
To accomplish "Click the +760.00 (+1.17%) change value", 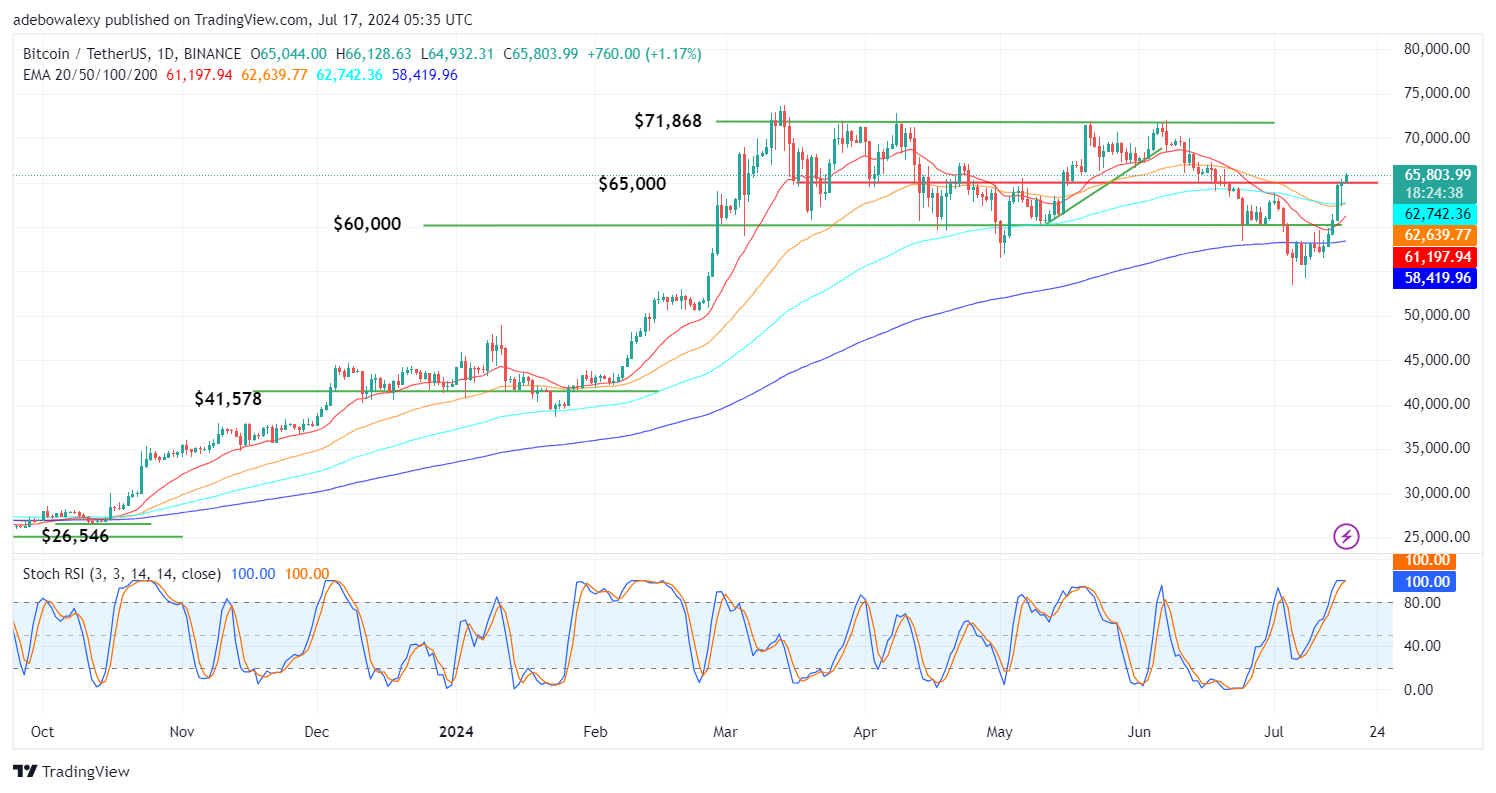I will point(643,54).
